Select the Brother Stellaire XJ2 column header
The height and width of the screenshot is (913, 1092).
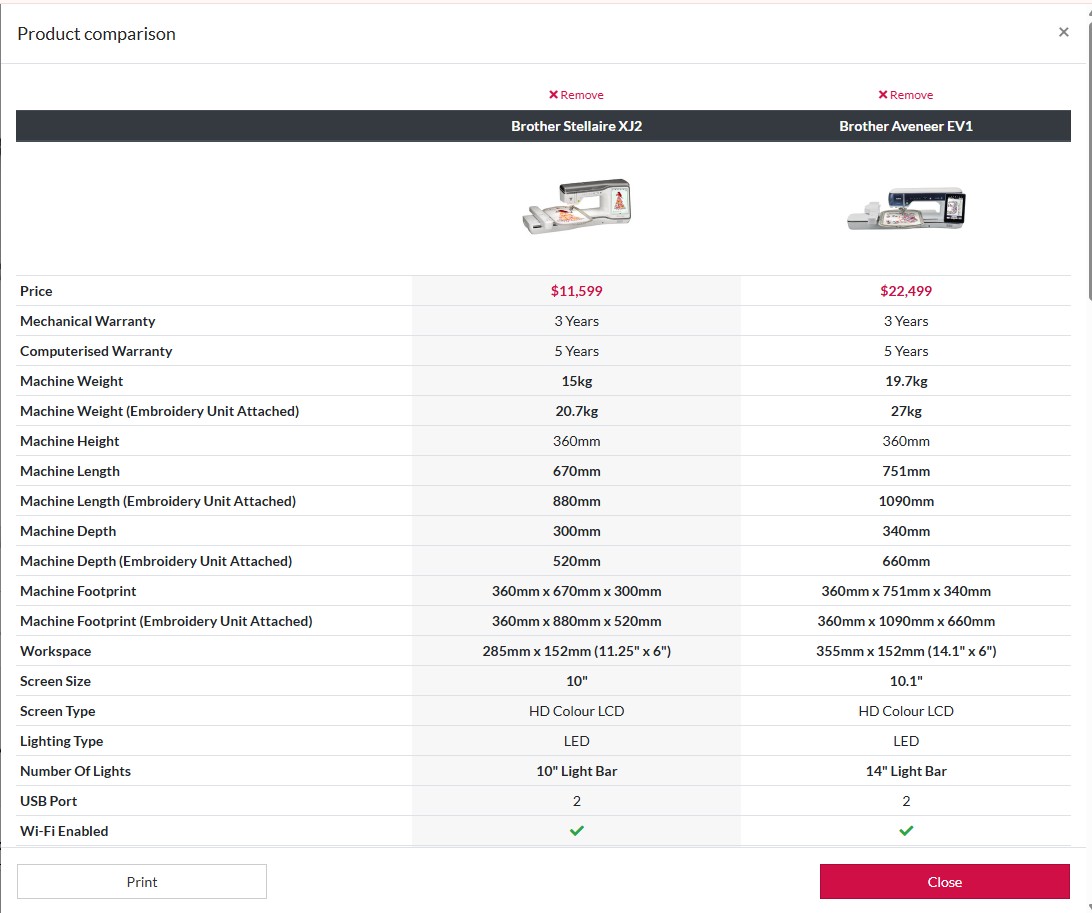(x=577, y=126)
